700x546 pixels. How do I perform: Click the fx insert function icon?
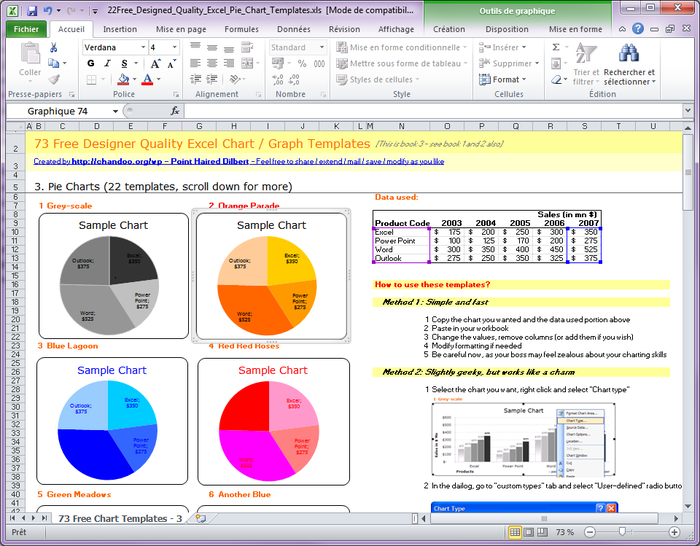pos(175,111)
